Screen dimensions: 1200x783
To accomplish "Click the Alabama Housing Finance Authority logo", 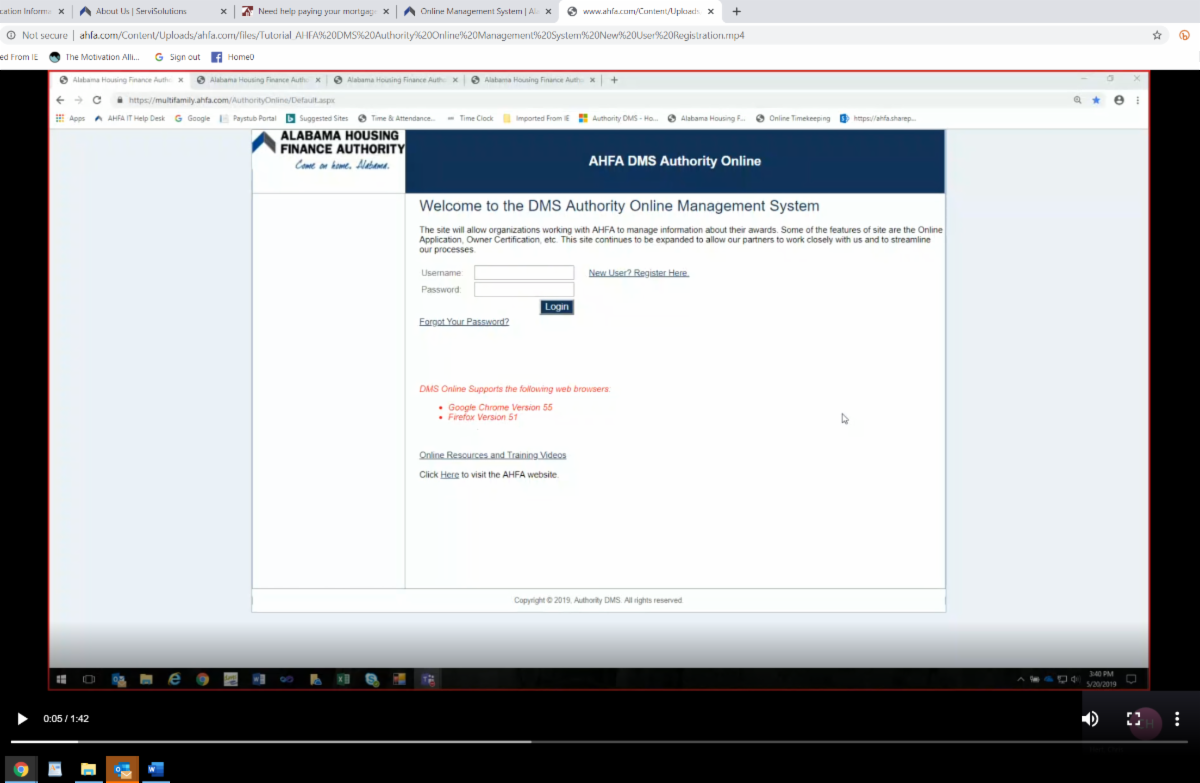I will pyautogui.click(x=328, y=150).
